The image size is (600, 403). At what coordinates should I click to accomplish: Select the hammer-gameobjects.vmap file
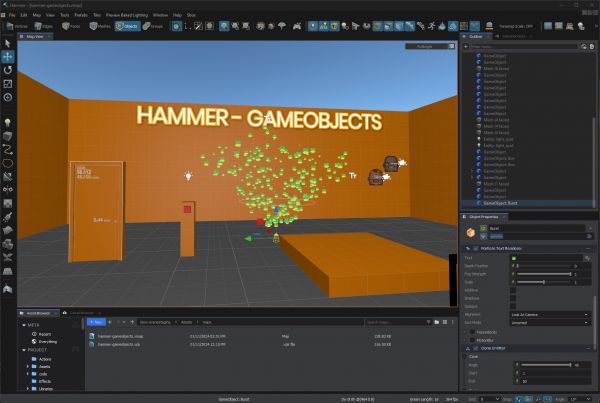(120, 336)
